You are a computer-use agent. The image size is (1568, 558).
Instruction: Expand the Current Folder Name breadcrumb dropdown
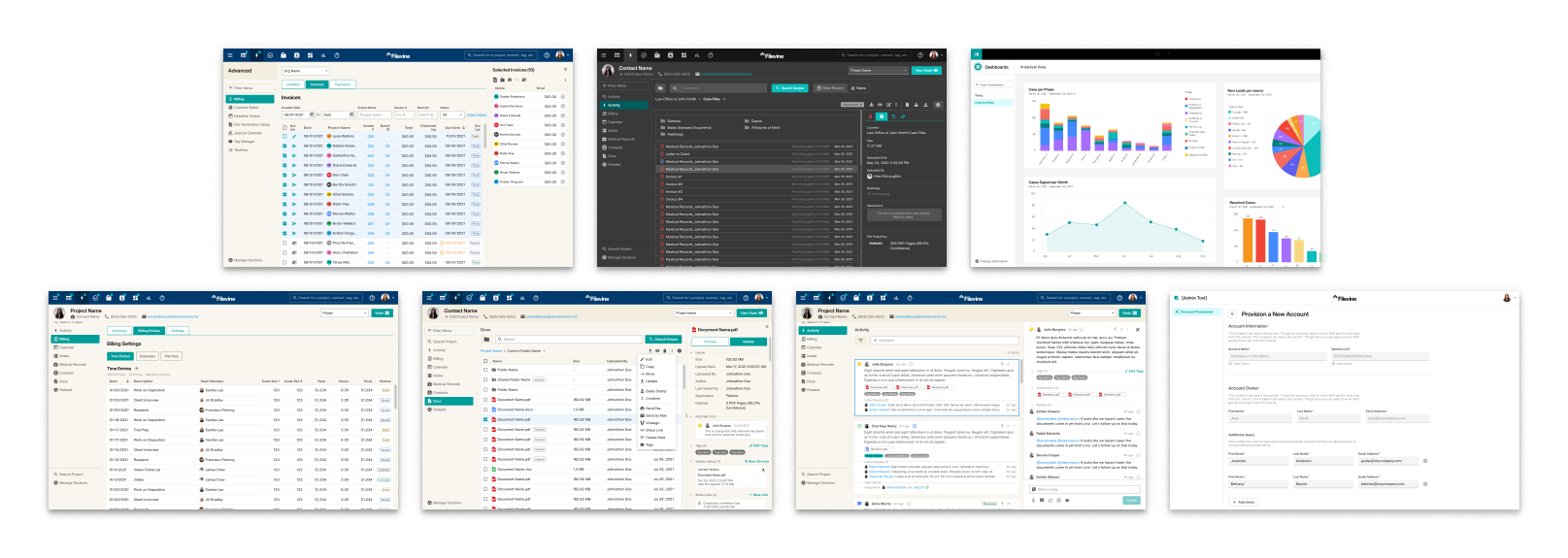(544, 350)
